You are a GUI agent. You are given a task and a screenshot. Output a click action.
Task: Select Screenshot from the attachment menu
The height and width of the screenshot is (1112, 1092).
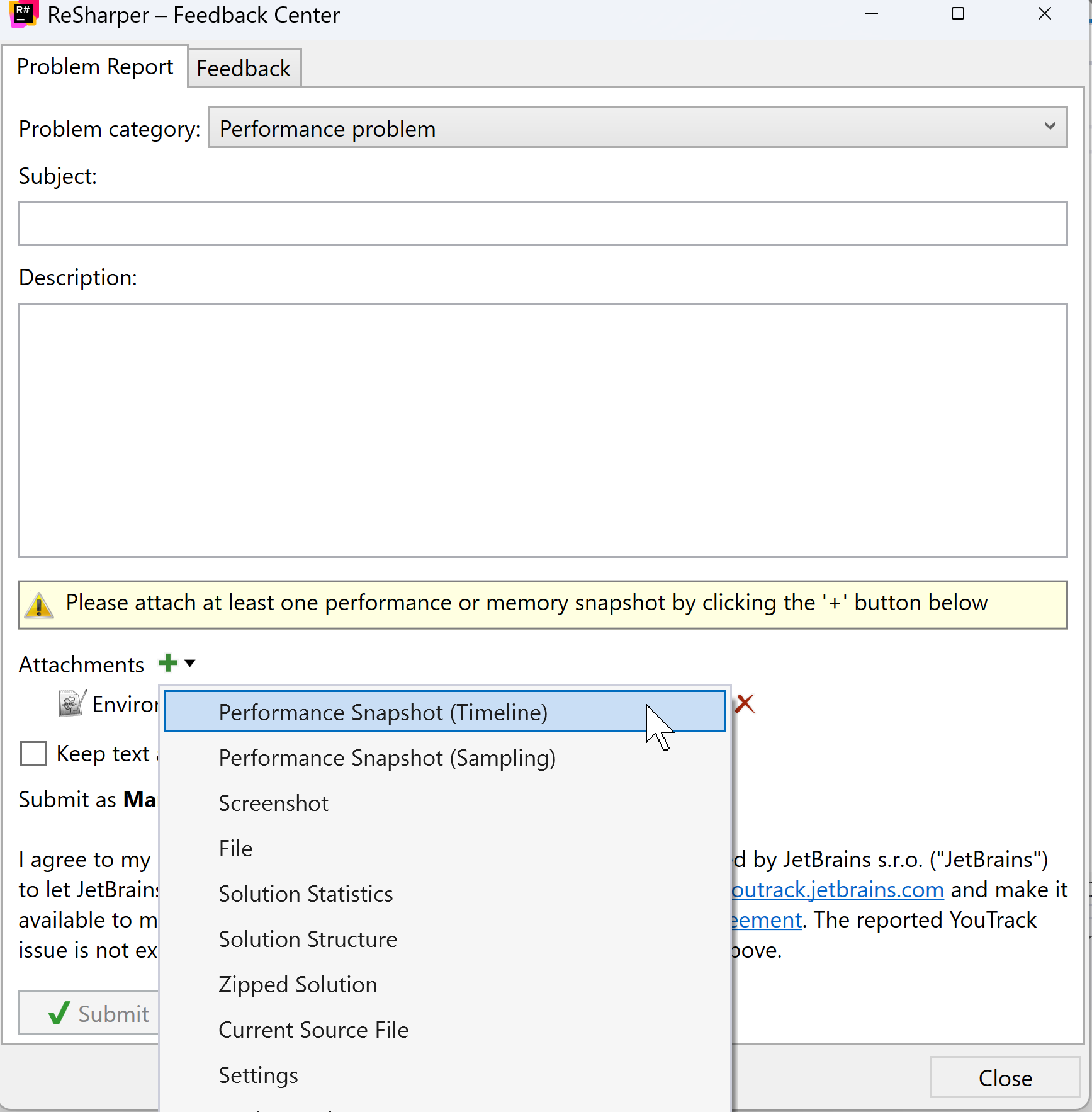tap(273, 803)
